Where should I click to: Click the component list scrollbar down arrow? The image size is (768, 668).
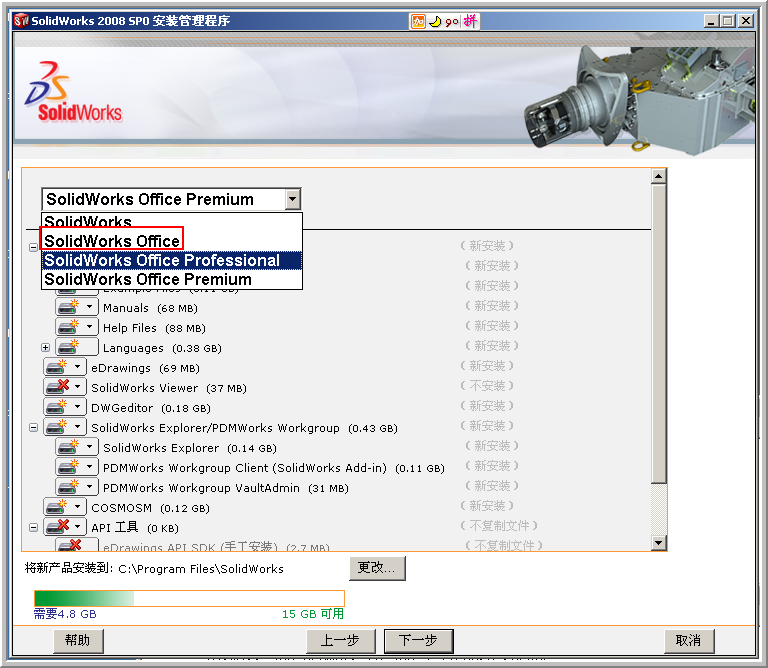(659, 543)
